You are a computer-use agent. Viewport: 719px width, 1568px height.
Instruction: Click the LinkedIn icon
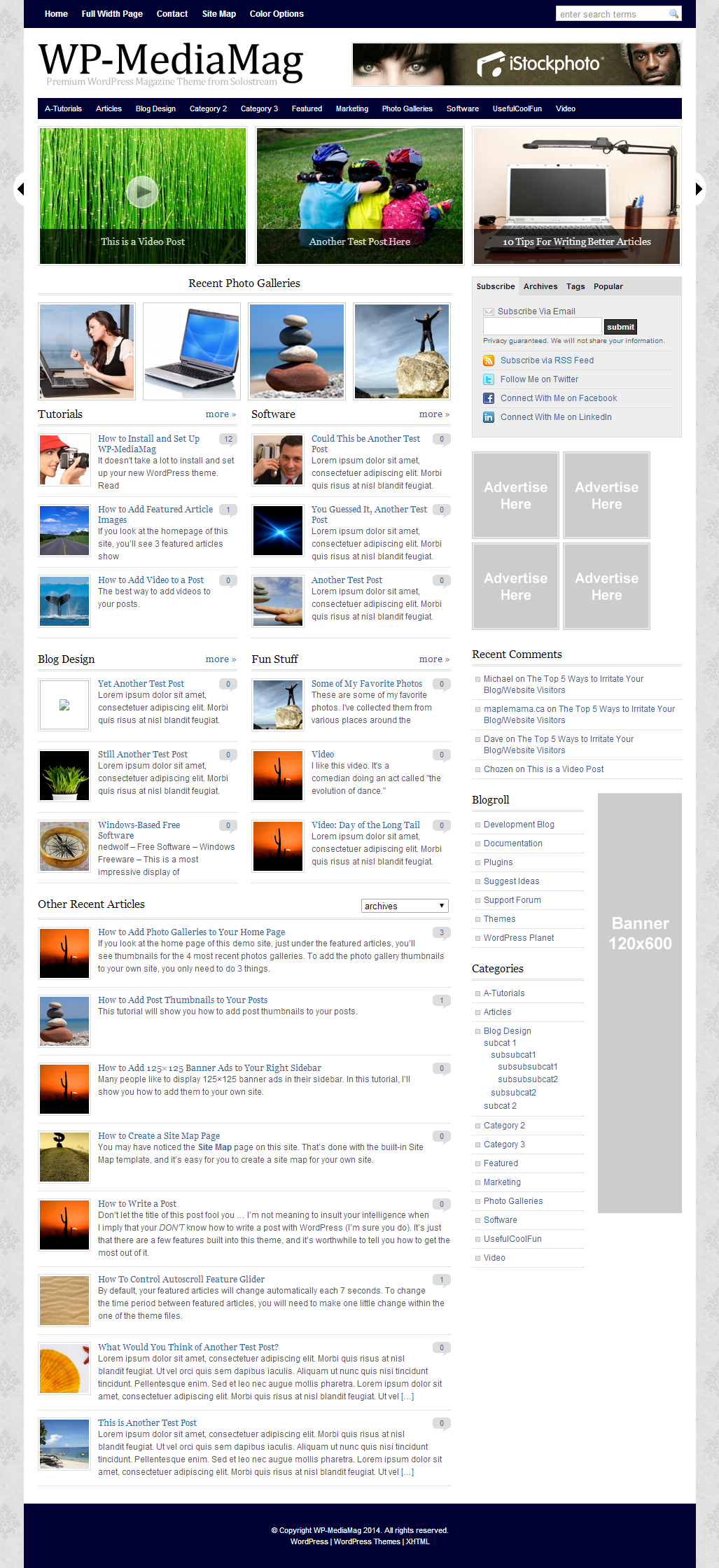[489, 417]
